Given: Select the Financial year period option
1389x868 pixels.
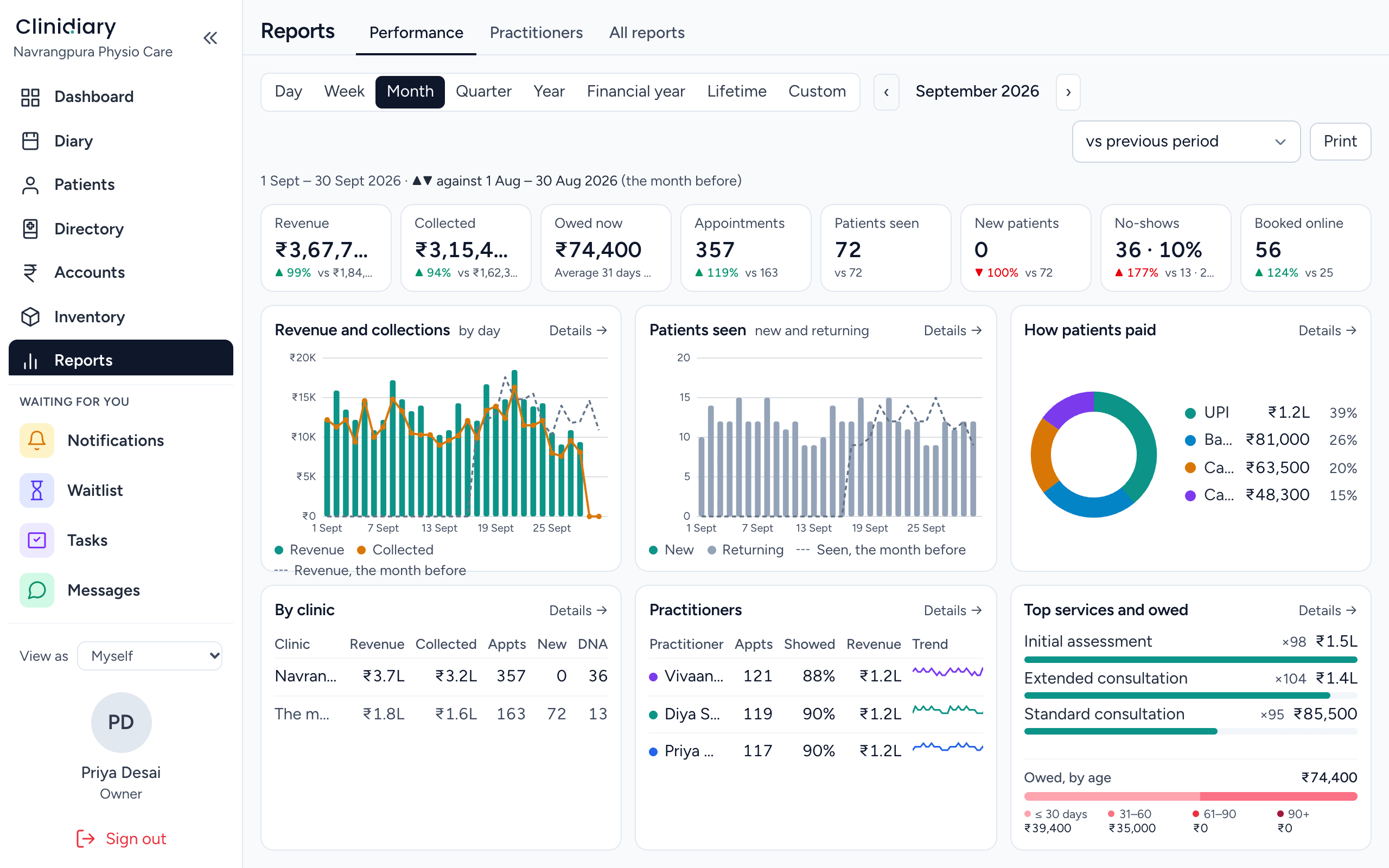Looking at the screenshot, I should (x=636, y=92).
